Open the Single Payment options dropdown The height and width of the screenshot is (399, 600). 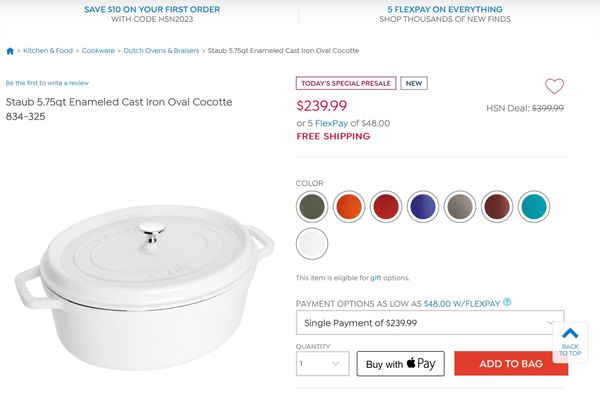(x=430, y=323)
